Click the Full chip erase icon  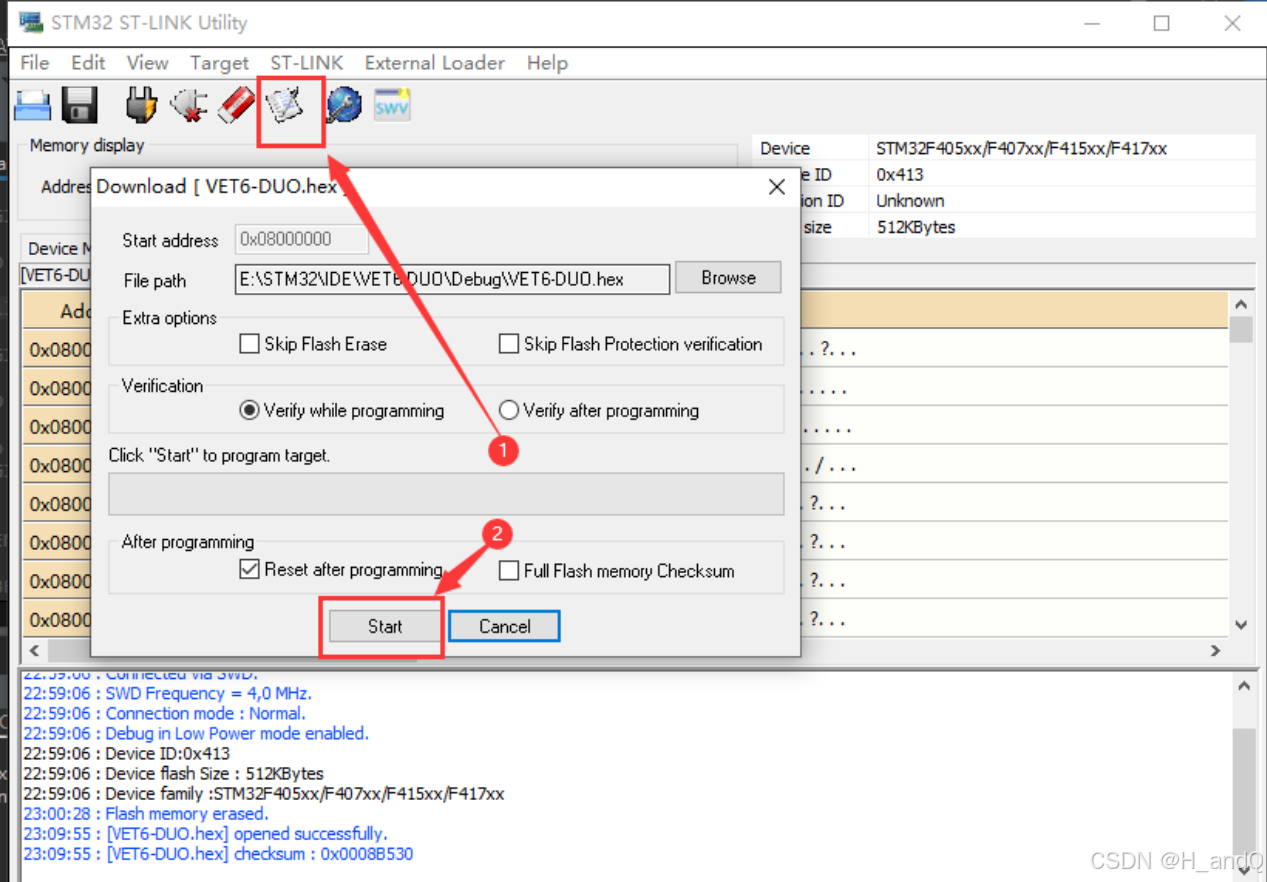(237, 105)
